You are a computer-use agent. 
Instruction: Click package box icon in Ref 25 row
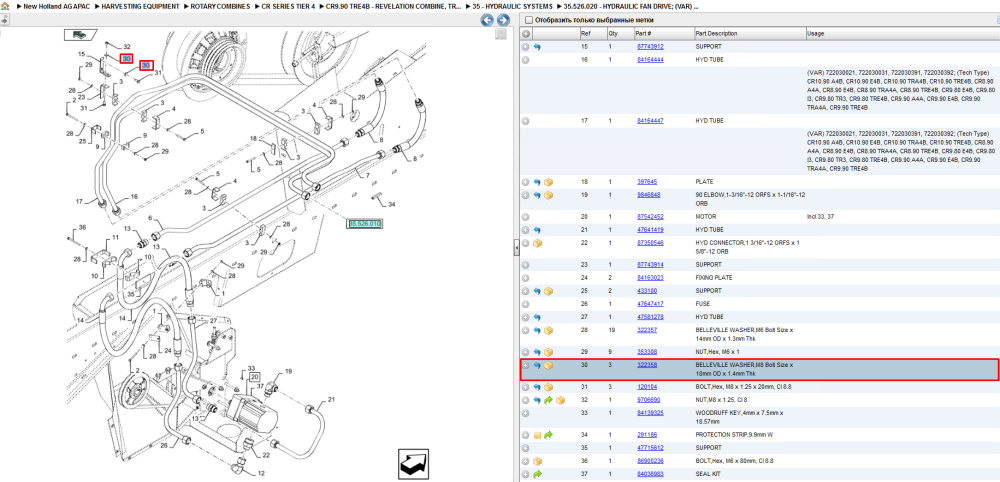click(x=548, y=291)
